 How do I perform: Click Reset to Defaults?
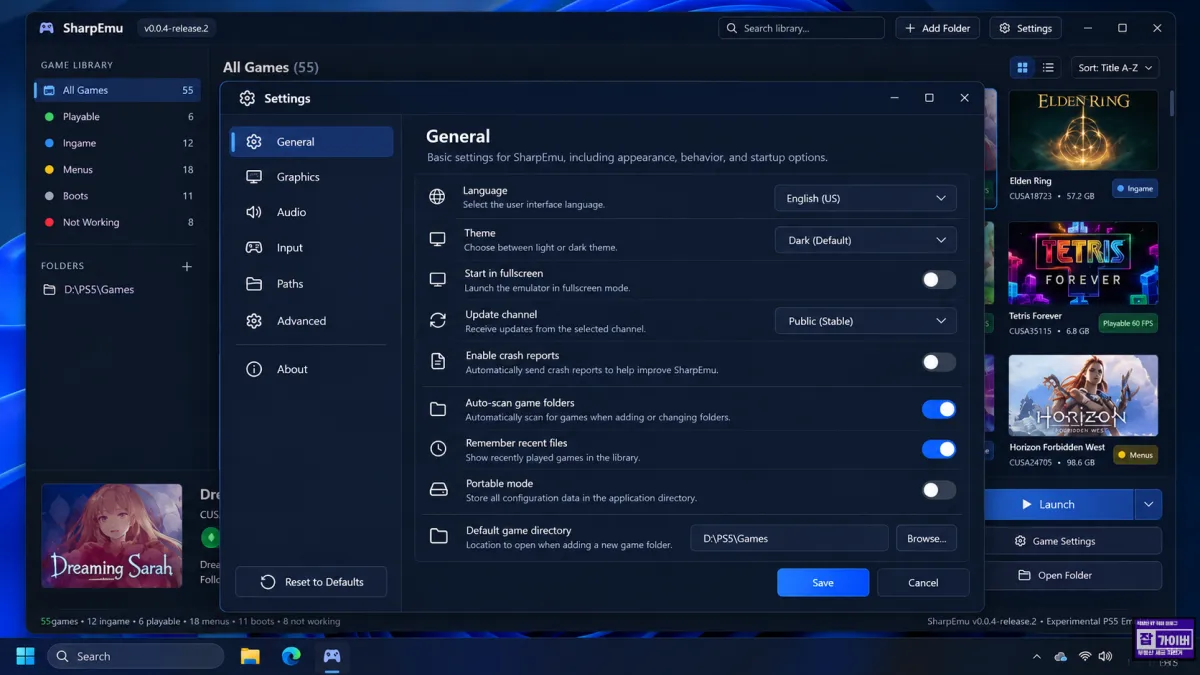tap(311, 582)
